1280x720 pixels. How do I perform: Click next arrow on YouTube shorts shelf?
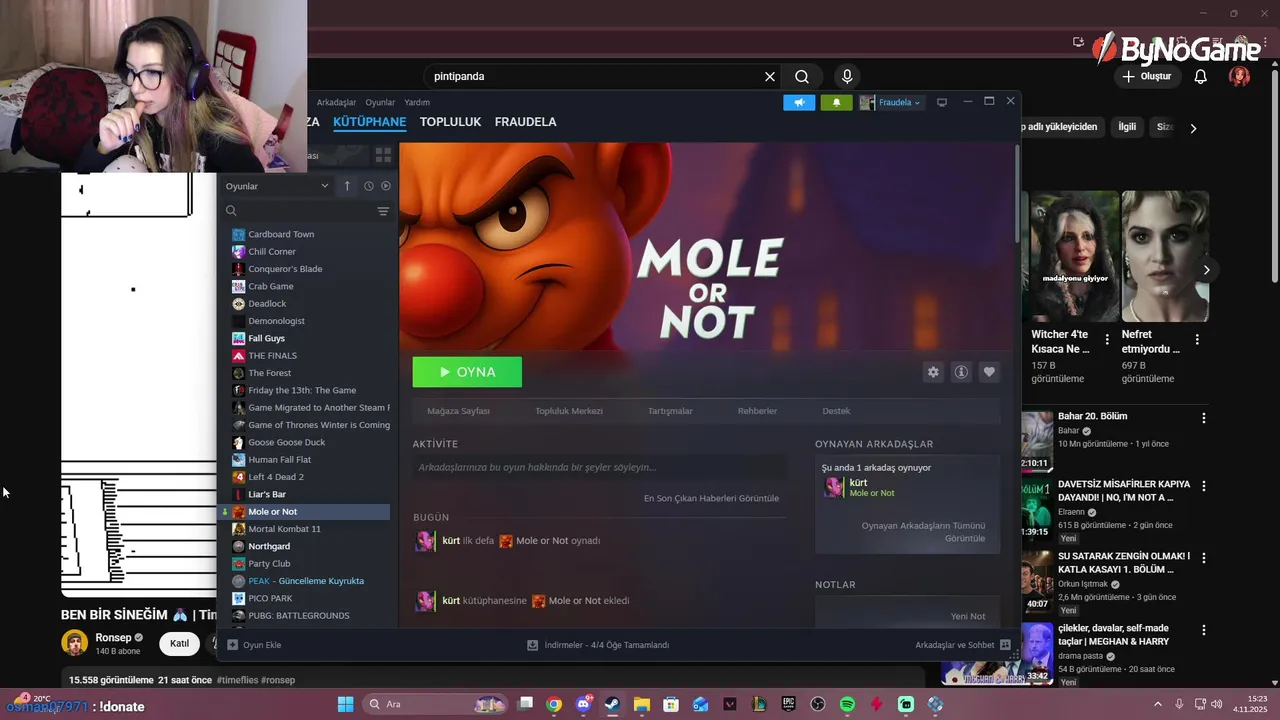[x=1206, y=270]
